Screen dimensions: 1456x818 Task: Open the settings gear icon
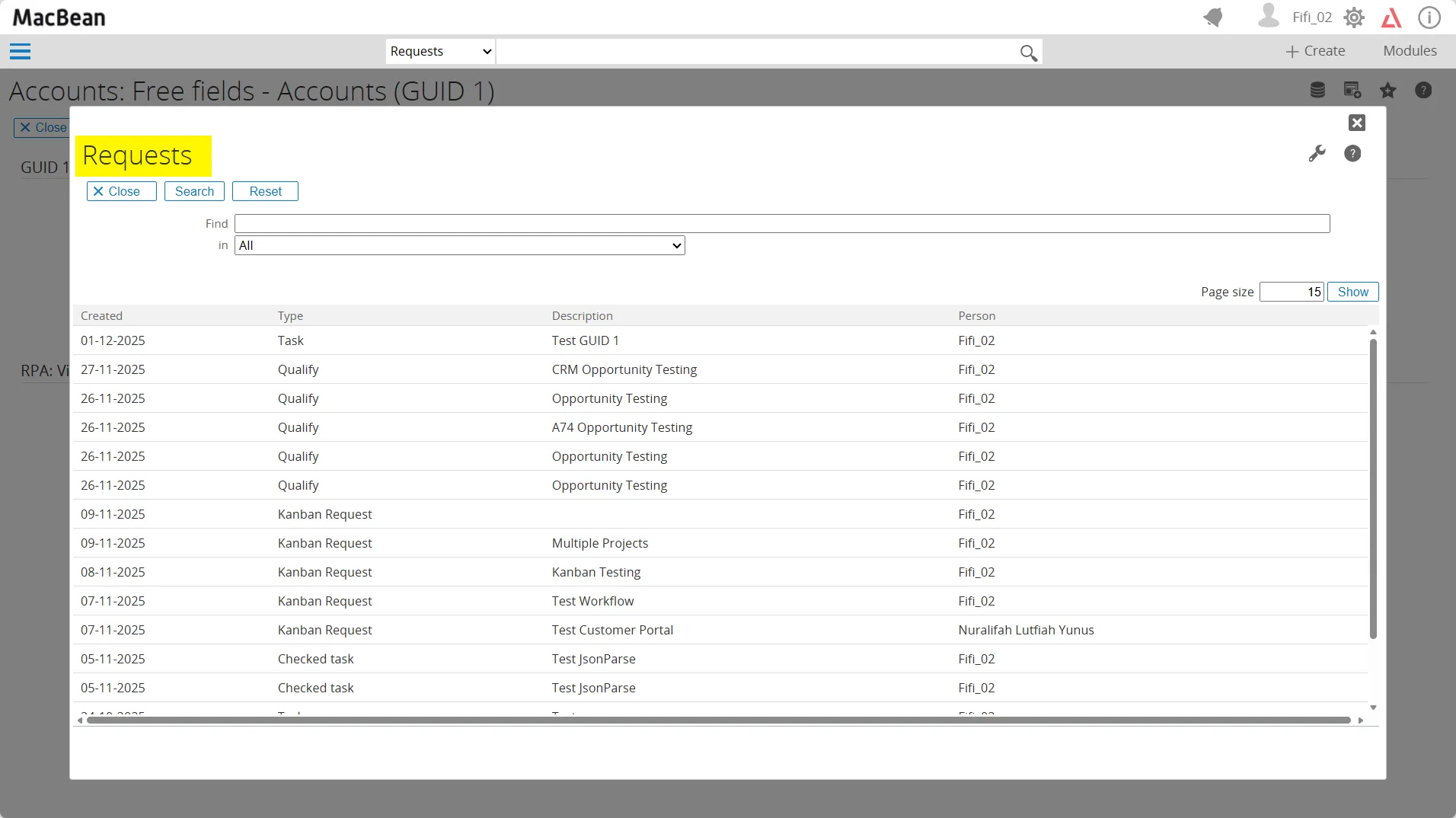(1354, 18)
